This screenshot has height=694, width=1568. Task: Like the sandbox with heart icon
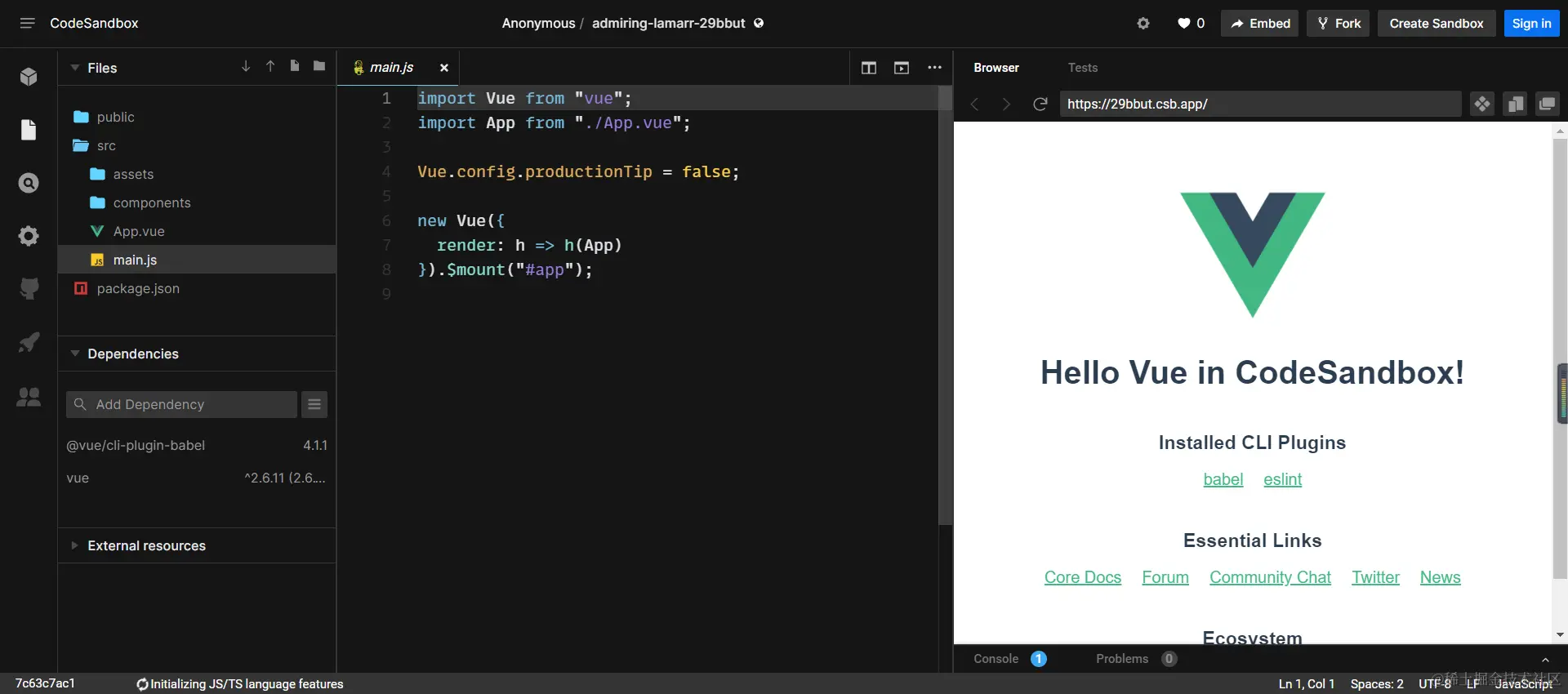1183,24
